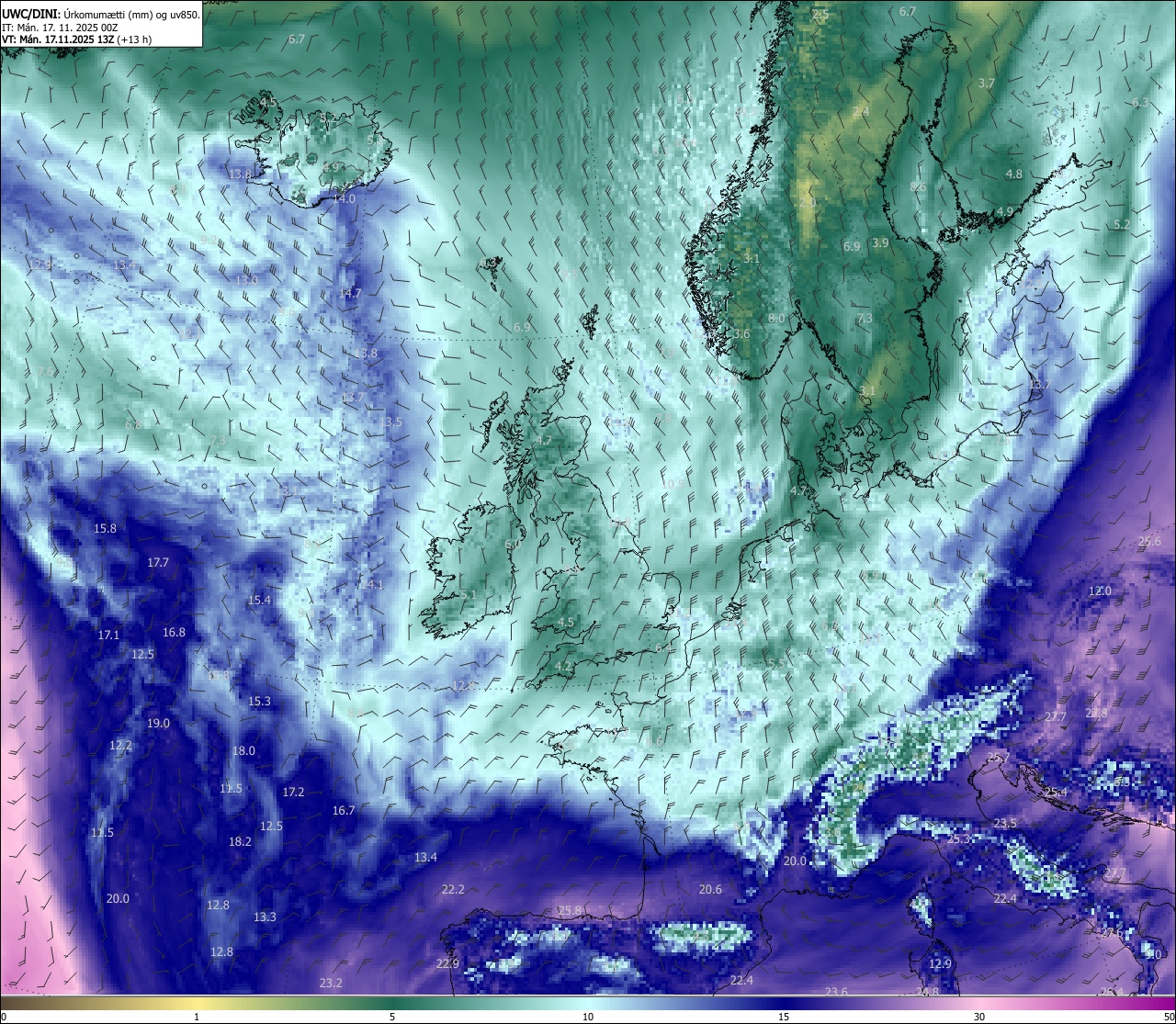Click the 4.8 value over Finland

click(x=1013, y=174)
